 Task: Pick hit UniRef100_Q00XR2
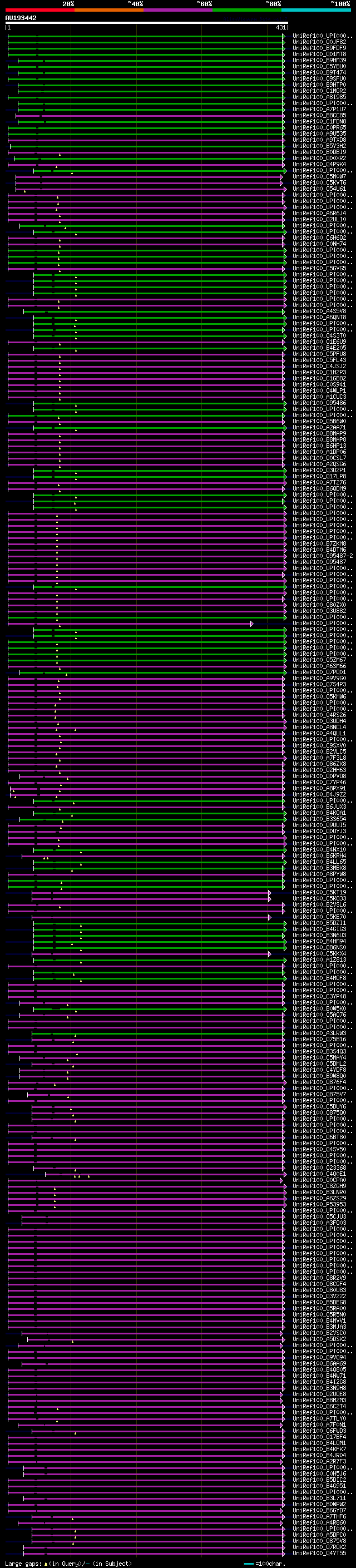[319, 159]
